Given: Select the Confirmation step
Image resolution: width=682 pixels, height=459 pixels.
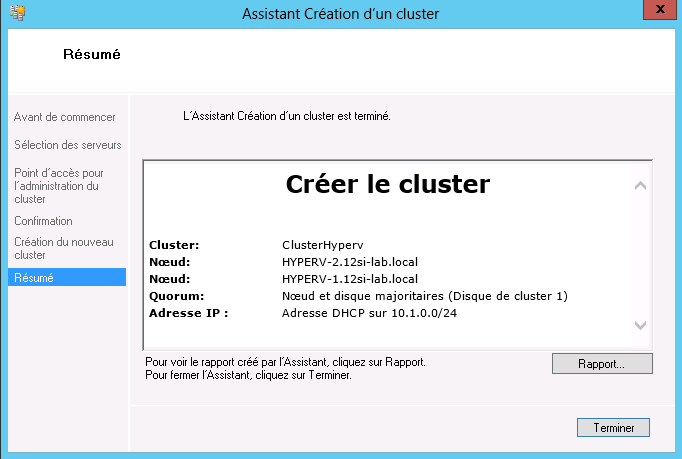Looking at the screenshot, I should tap(43, 221).
